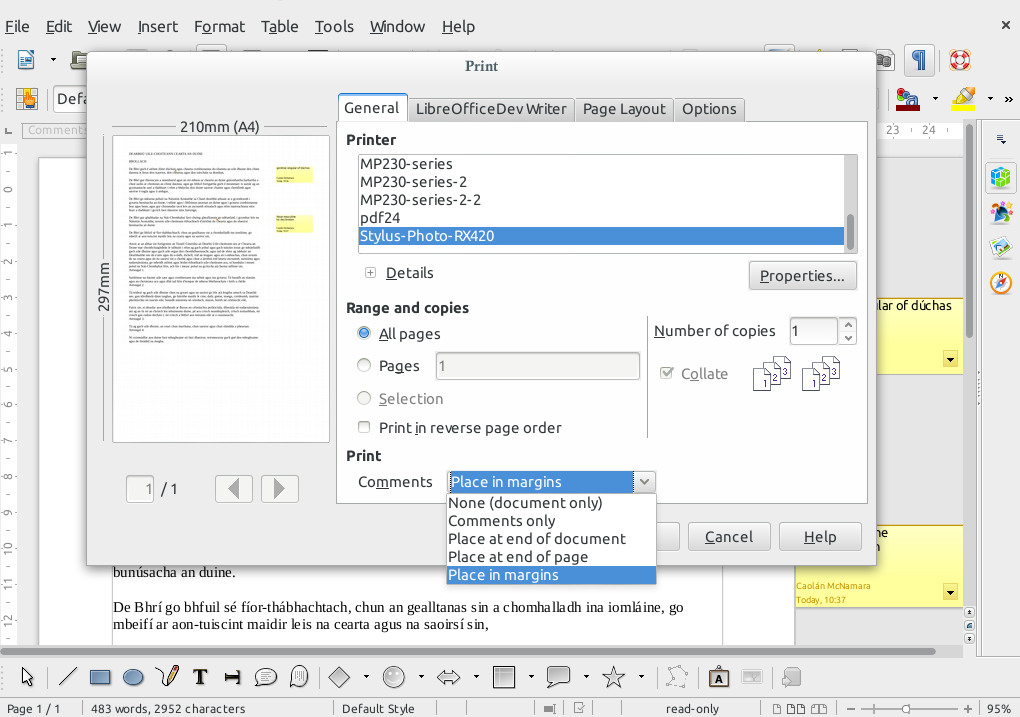Select pdf24 in the printer list
Screen dimensions: 1020x717
coord(380,218)
